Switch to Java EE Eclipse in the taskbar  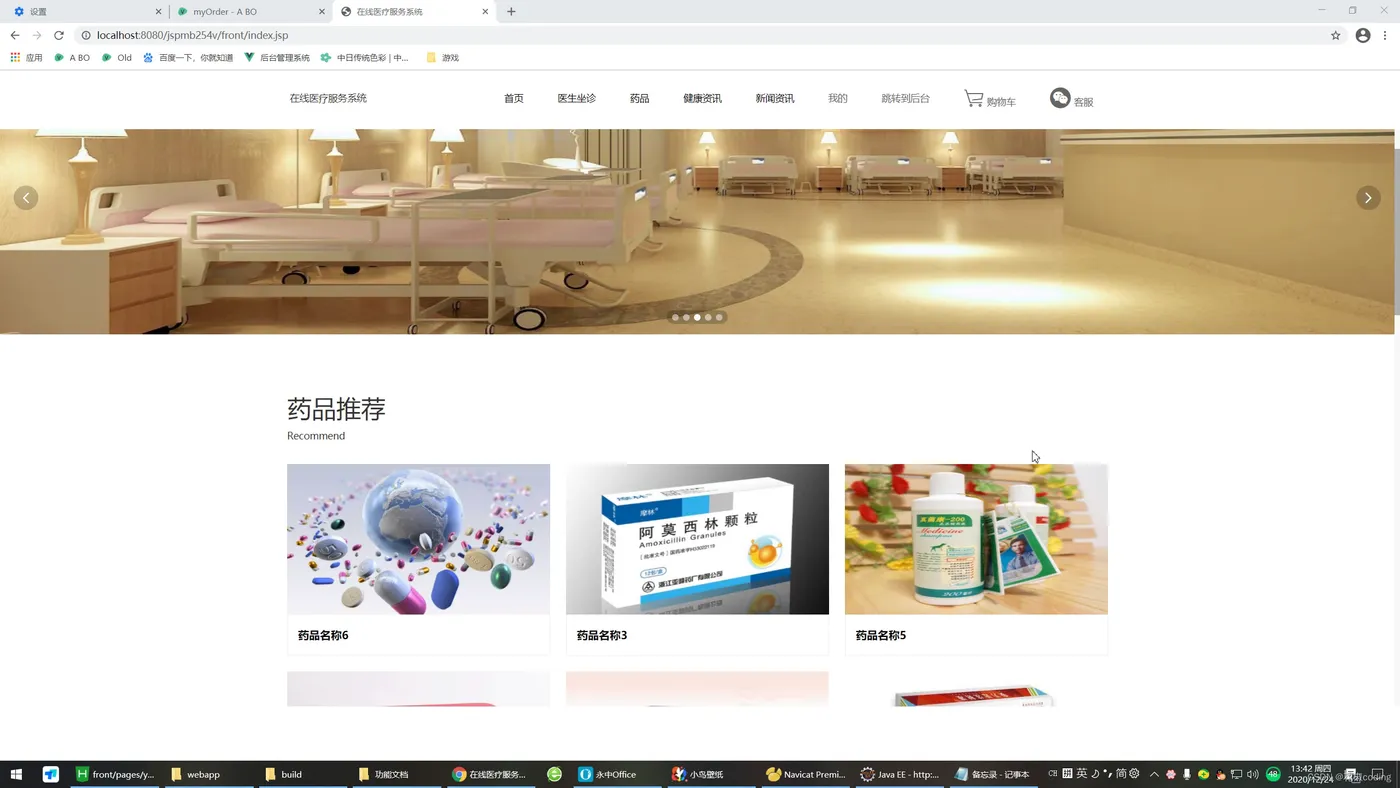[x=900, y=774]
